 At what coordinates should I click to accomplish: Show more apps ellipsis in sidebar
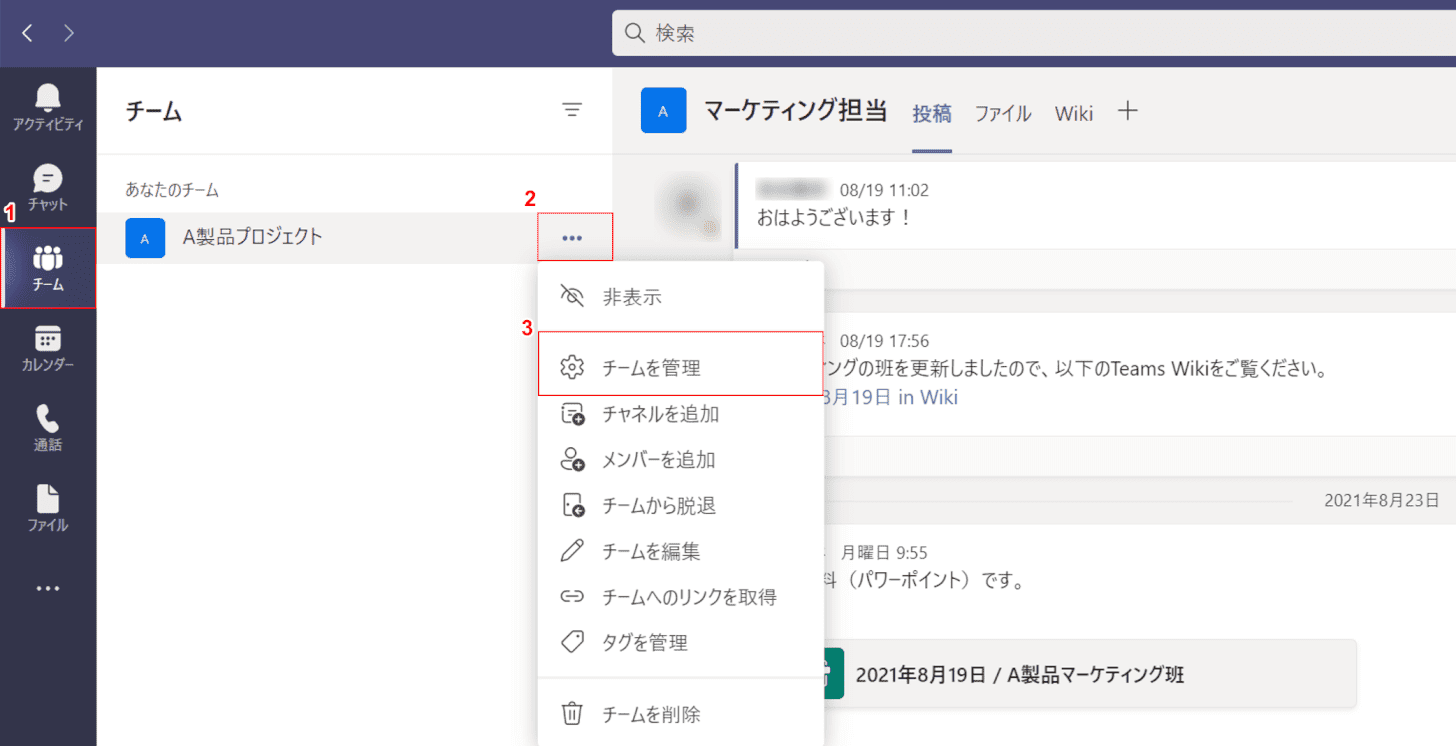pos(48,588)
